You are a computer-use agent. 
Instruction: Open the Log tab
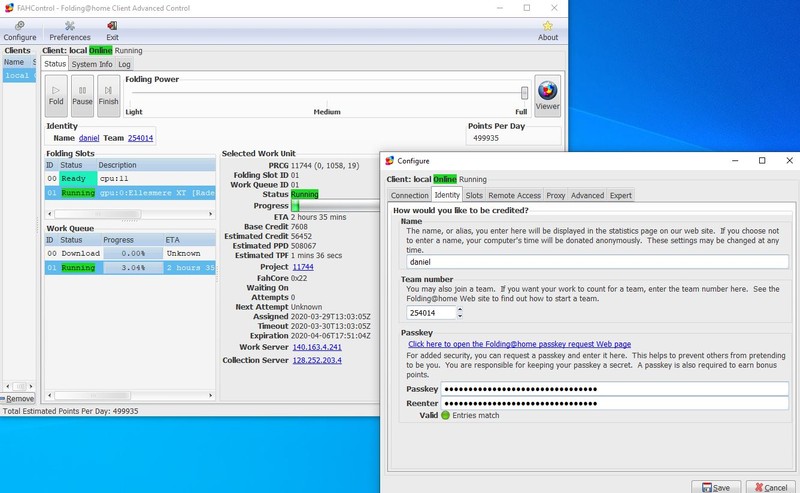point(124,64)
